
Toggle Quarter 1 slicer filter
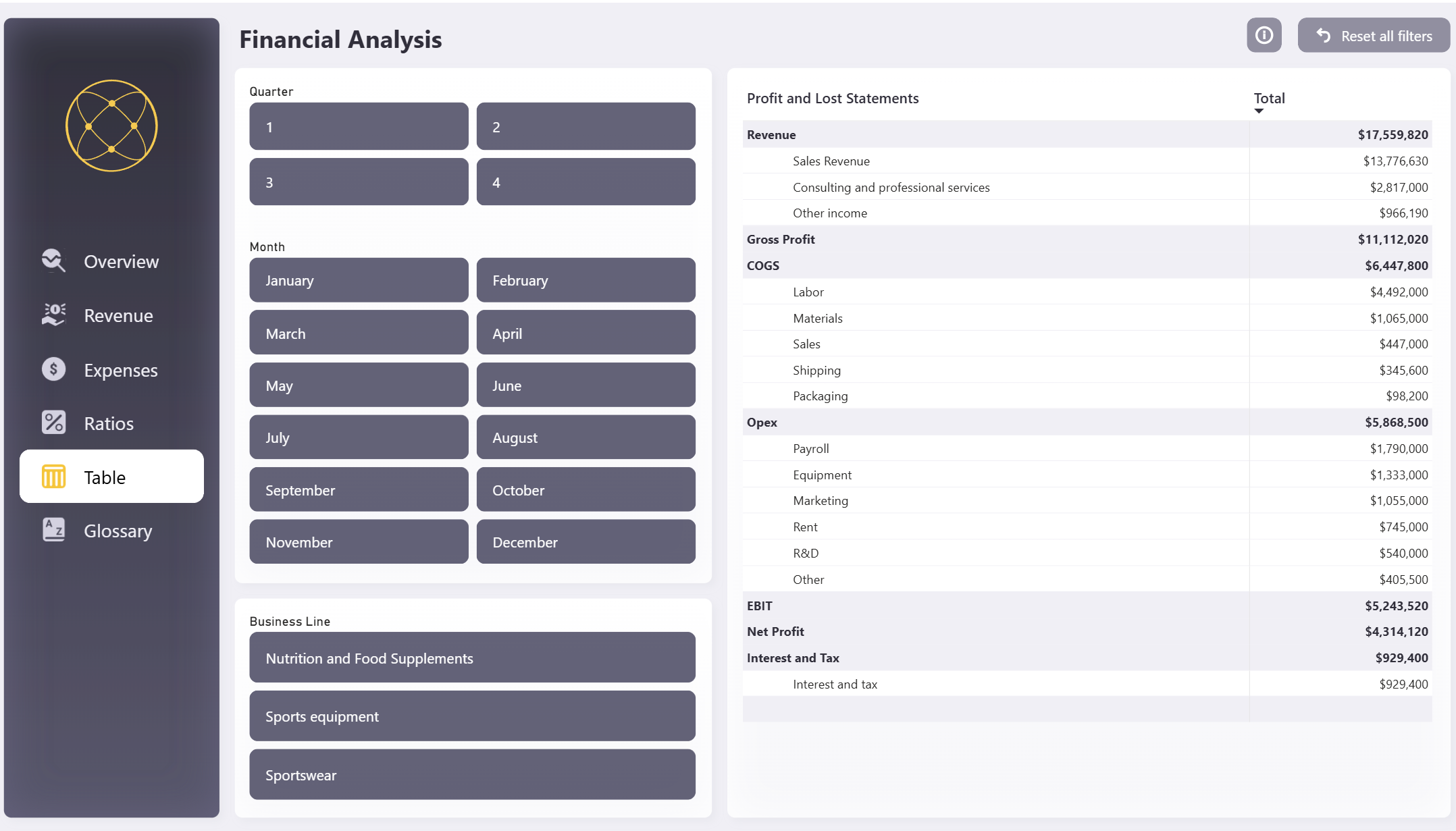(359, 126)
